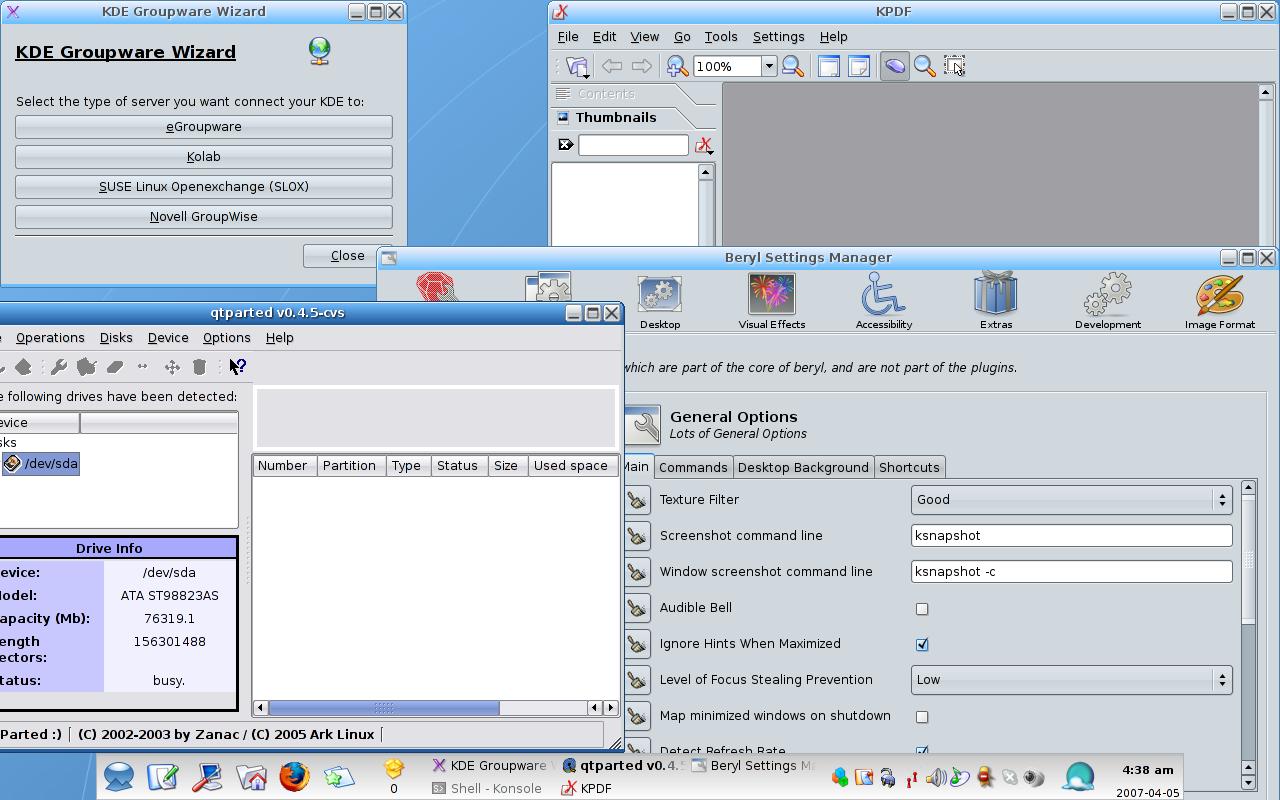
Task: Choose the eGroupware server button
Action: pyautogui.click(x=204, y=127)
